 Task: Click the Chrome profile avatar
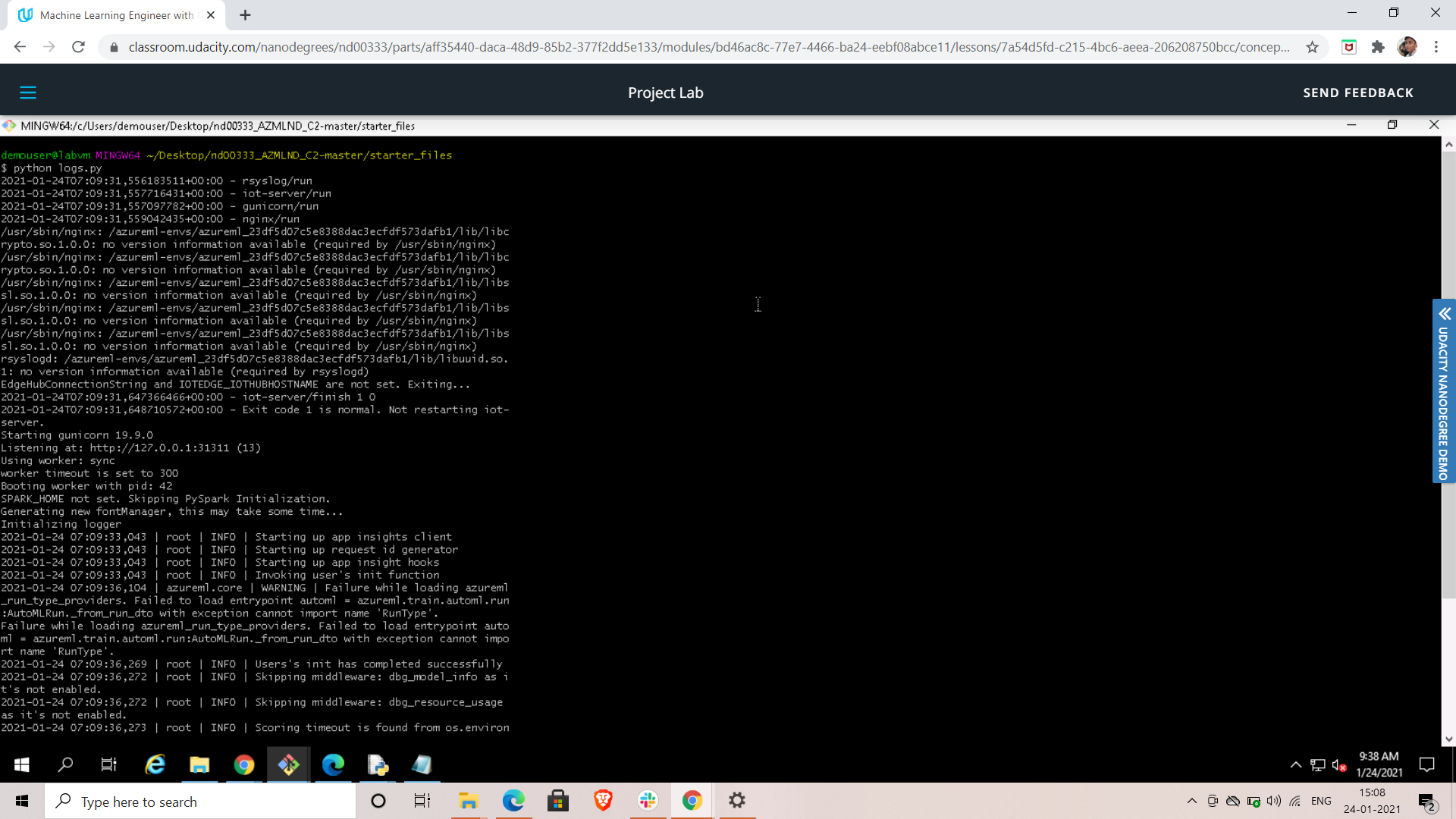point(1407,47)
